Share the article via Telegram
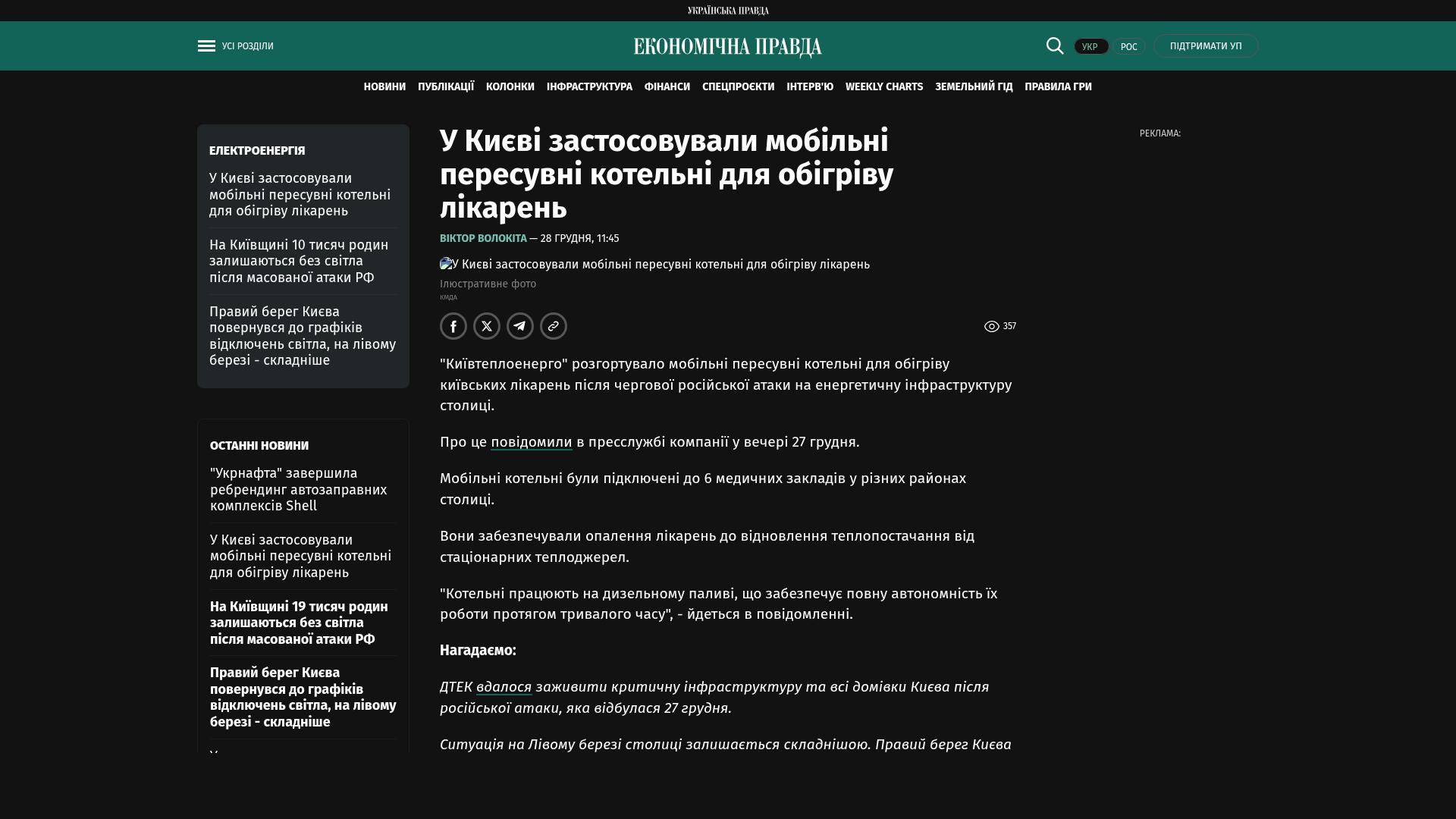This screenshot has width=1456, height=819. coord(520,326)
